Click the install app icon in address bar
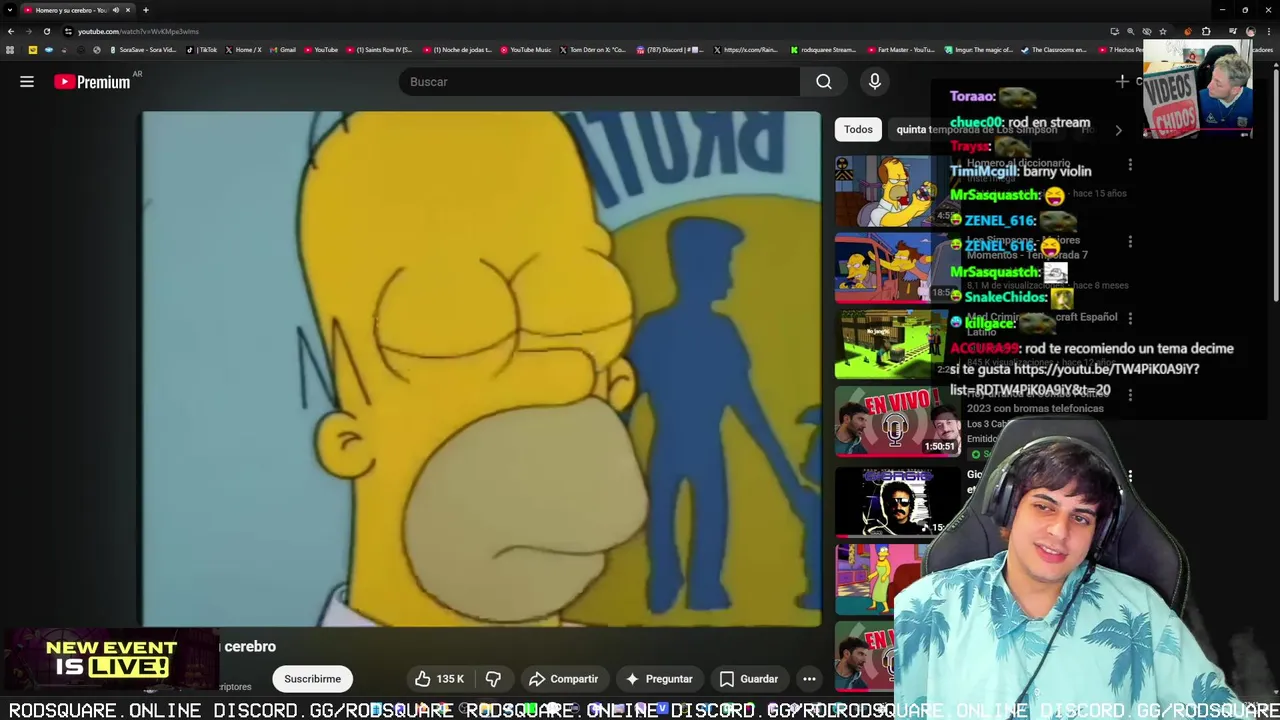 tap(1114, 31)
